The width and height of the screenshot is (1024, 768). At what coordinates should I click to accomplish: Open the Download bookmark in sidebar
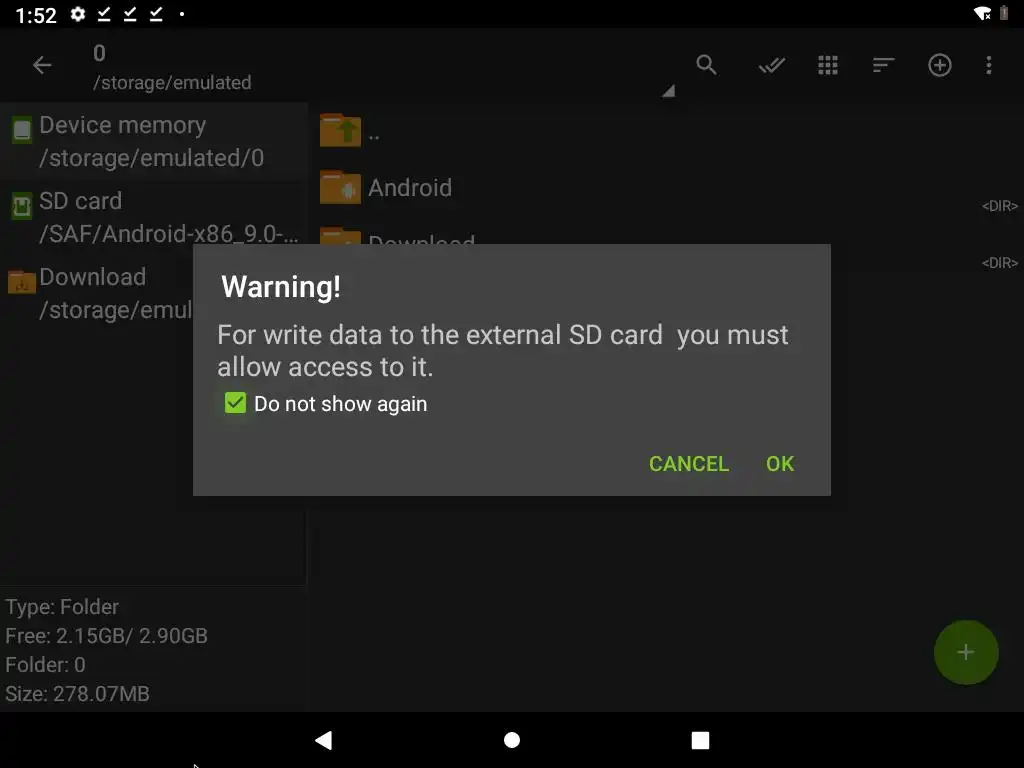(98, 293)
